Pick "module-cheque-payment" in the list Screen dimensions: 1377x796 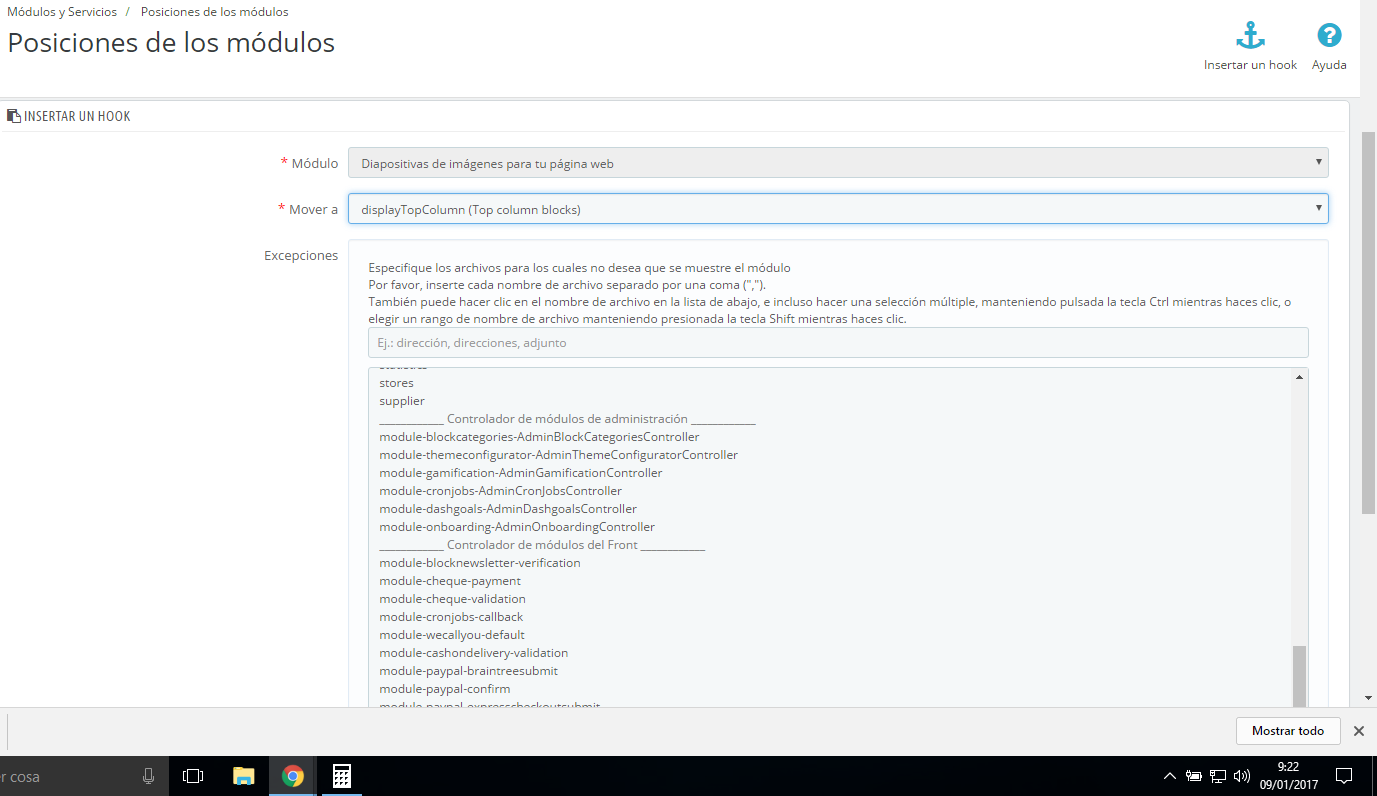coord(450,581)
